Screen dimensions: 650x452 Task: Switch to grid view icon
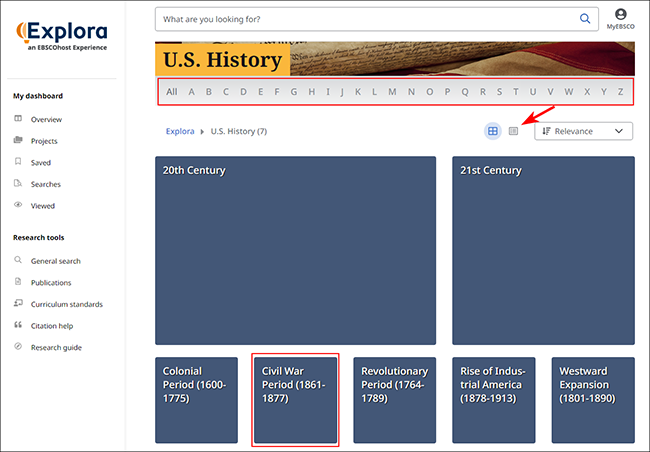pos(492,131)
